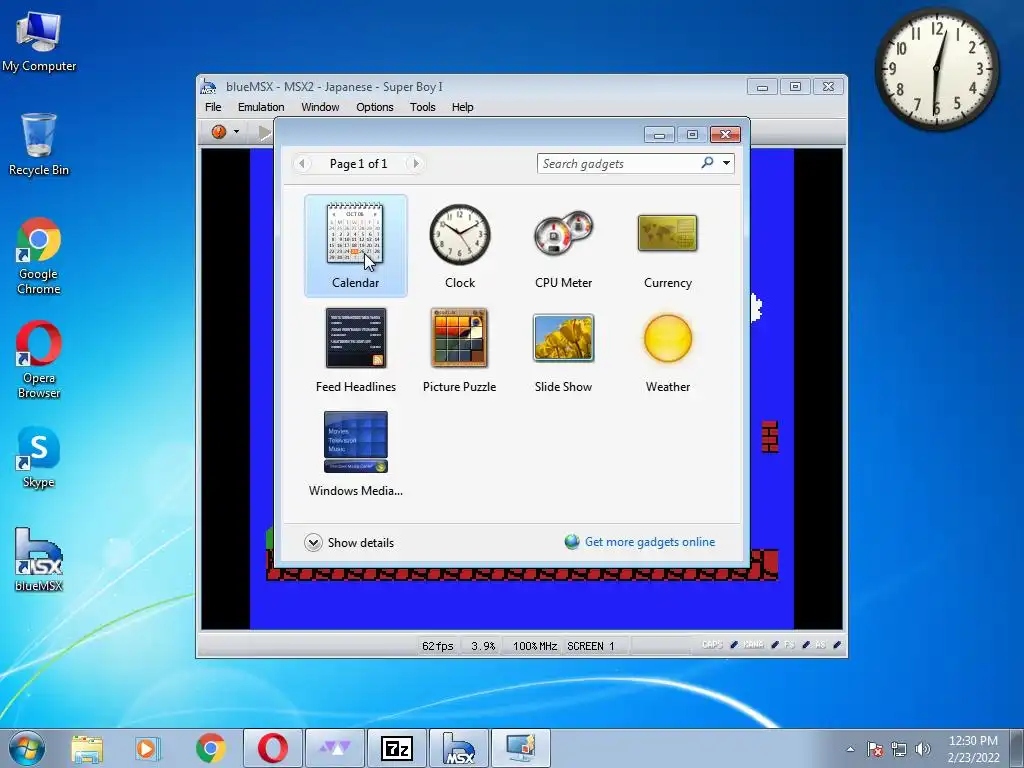The width and height of the screenshot is (1024, 768).
Task: Open the blueMSX Emulation menu
Action: click(x=261, y=107)
